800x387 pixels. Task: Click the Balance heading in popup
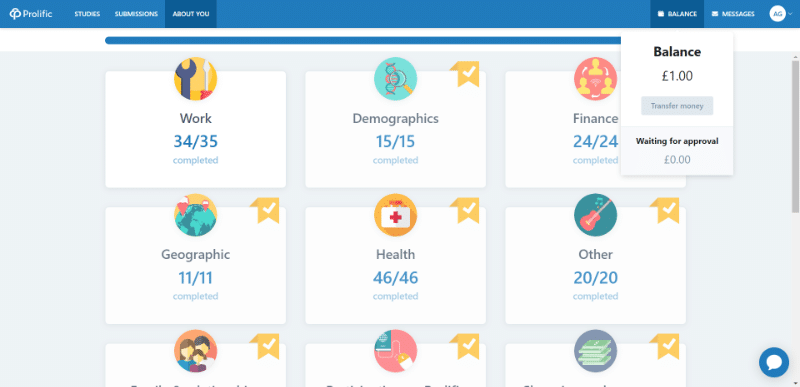[x=677, y=51]
